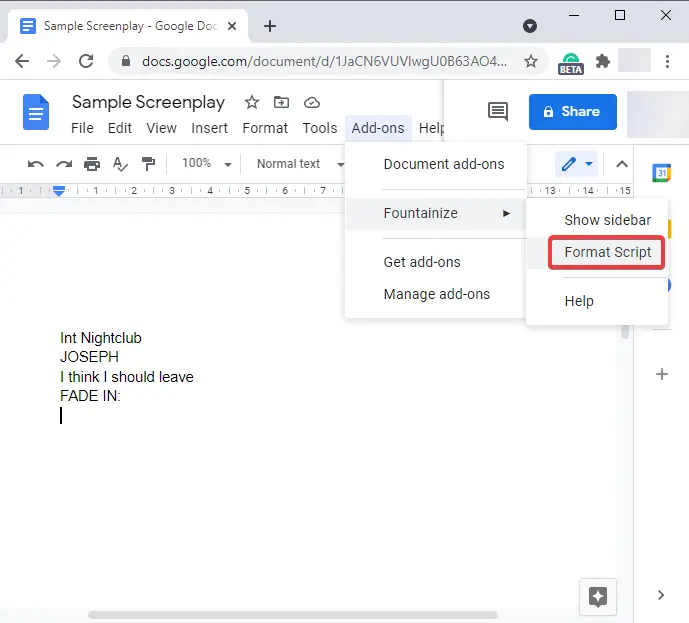
Task: Click the tab search dropdown circle
Action: point(530,26)
